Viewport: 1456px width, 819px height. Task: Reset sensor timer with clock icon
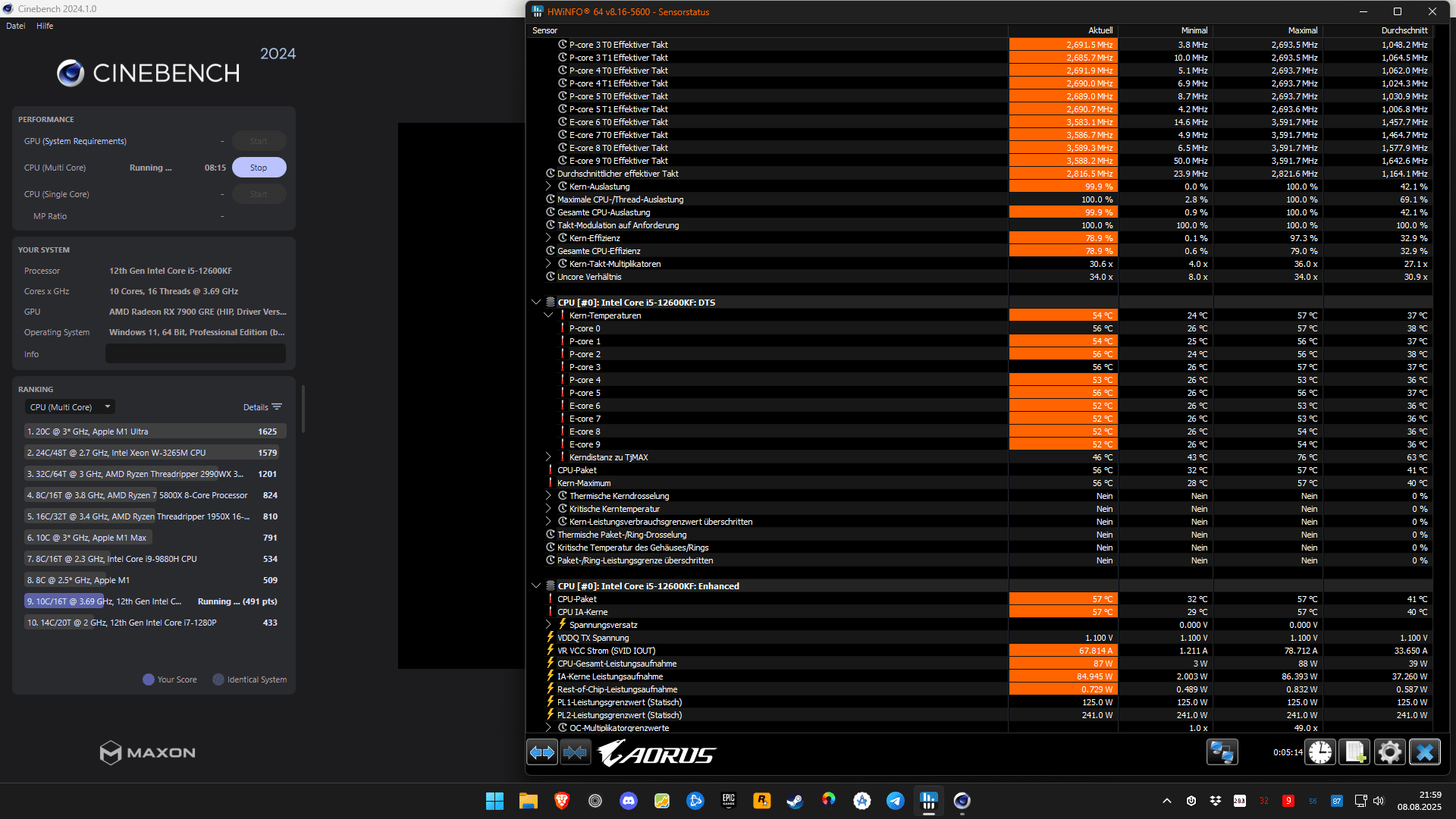coord(1320,752)
